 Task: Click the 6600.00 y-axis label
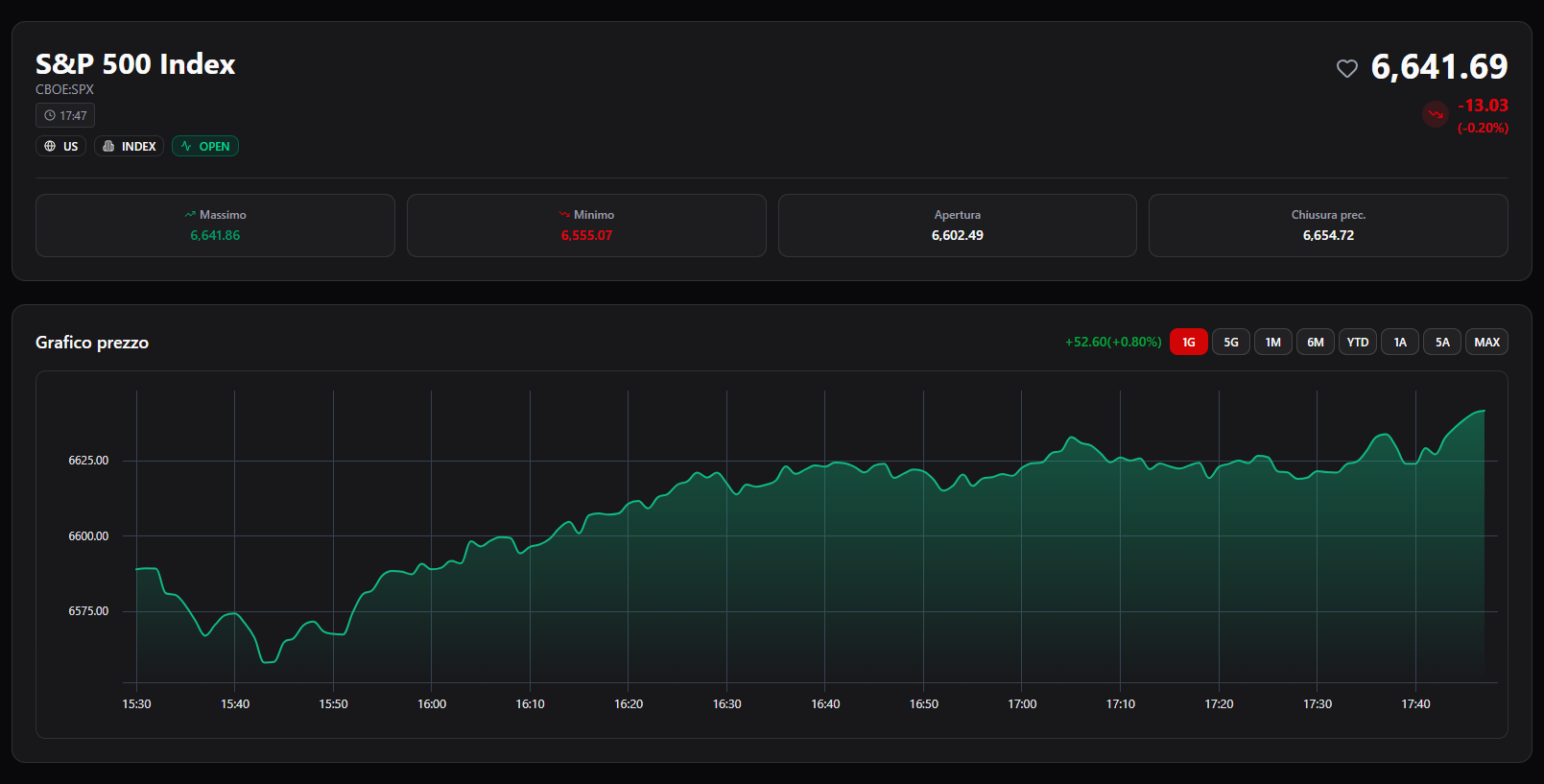[88, 536]
